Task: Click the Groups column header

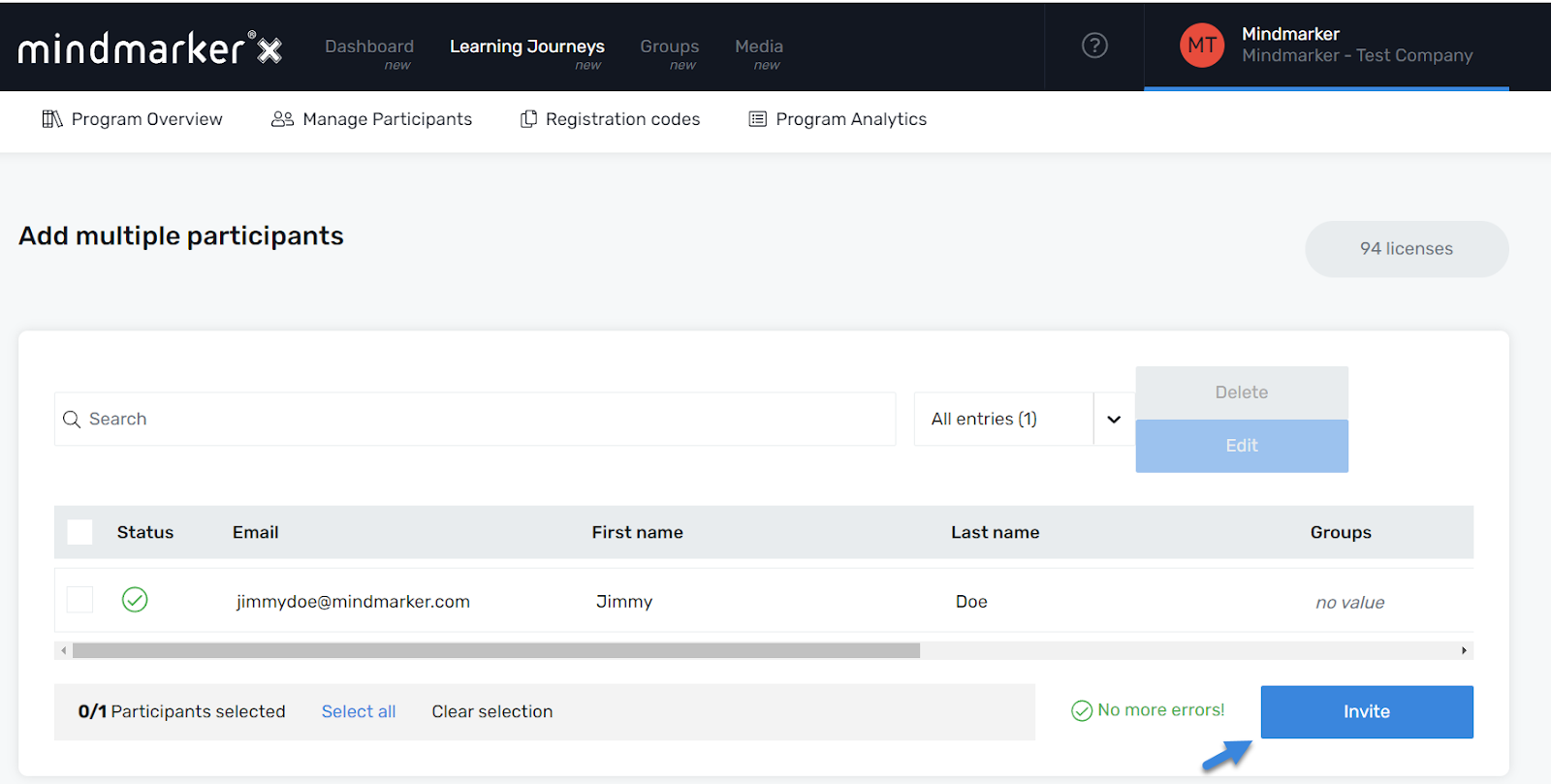Action: pos(1341,532)
